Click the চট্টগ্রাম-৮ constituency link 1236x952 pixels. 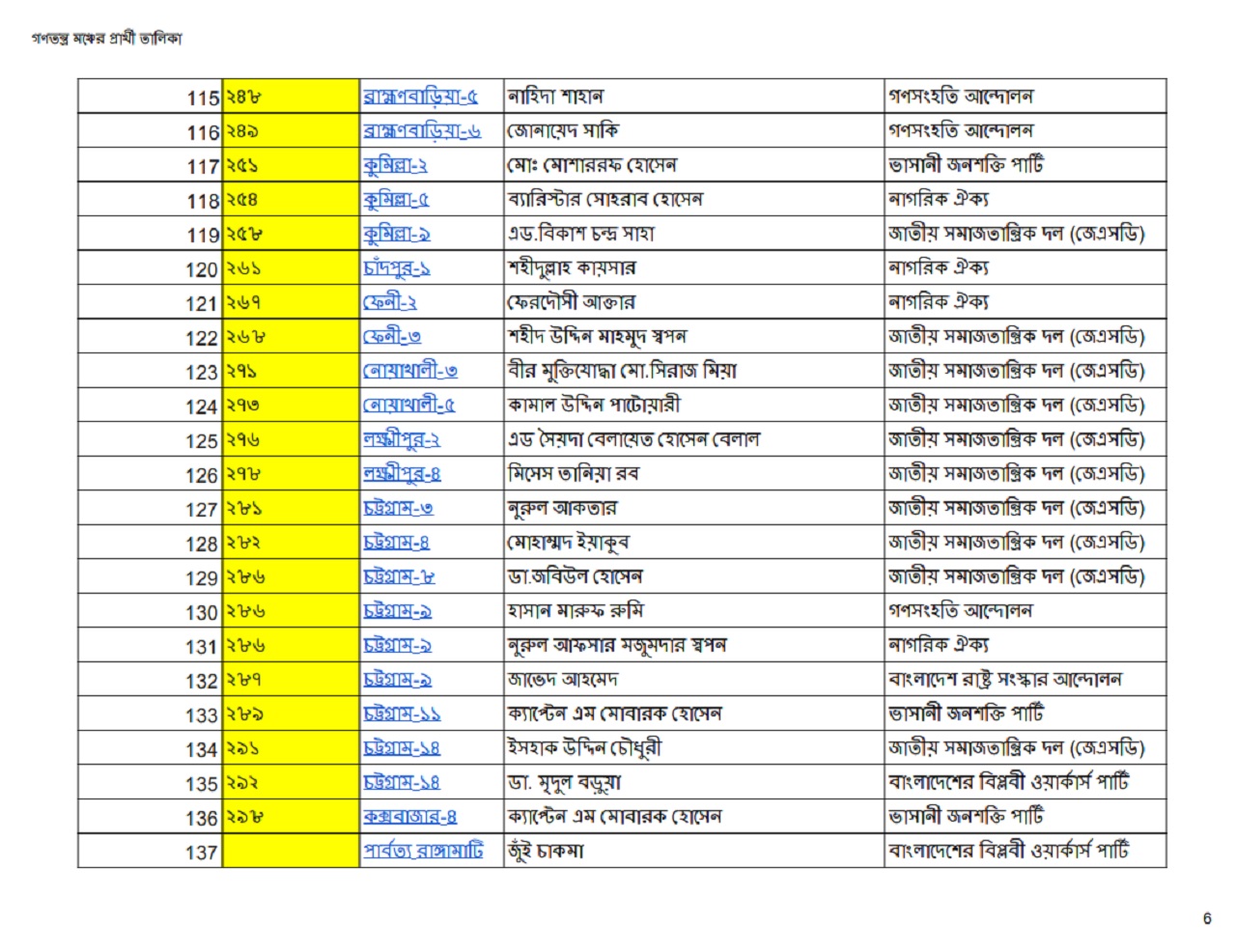(x=399, y=576)
